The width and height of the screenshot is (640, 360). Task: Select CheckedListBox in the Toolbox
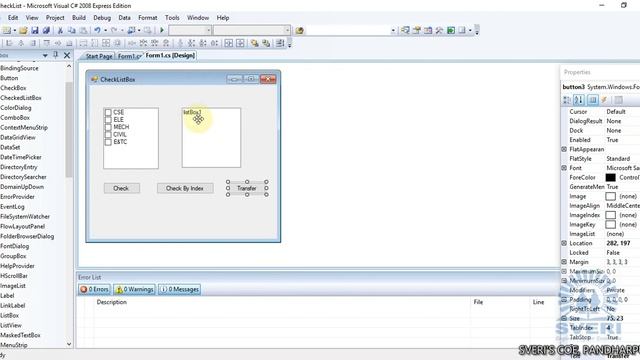click(21, 98)
